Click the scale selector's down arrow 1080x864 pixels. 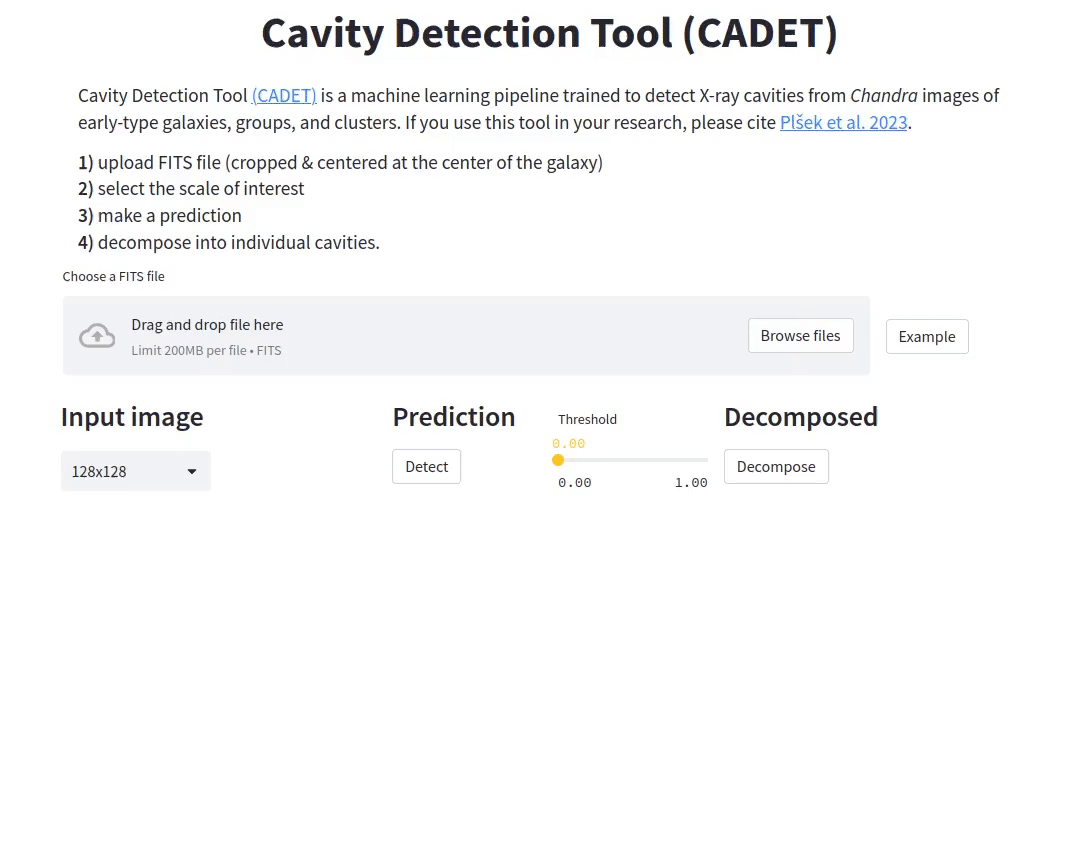click(192, 471)
